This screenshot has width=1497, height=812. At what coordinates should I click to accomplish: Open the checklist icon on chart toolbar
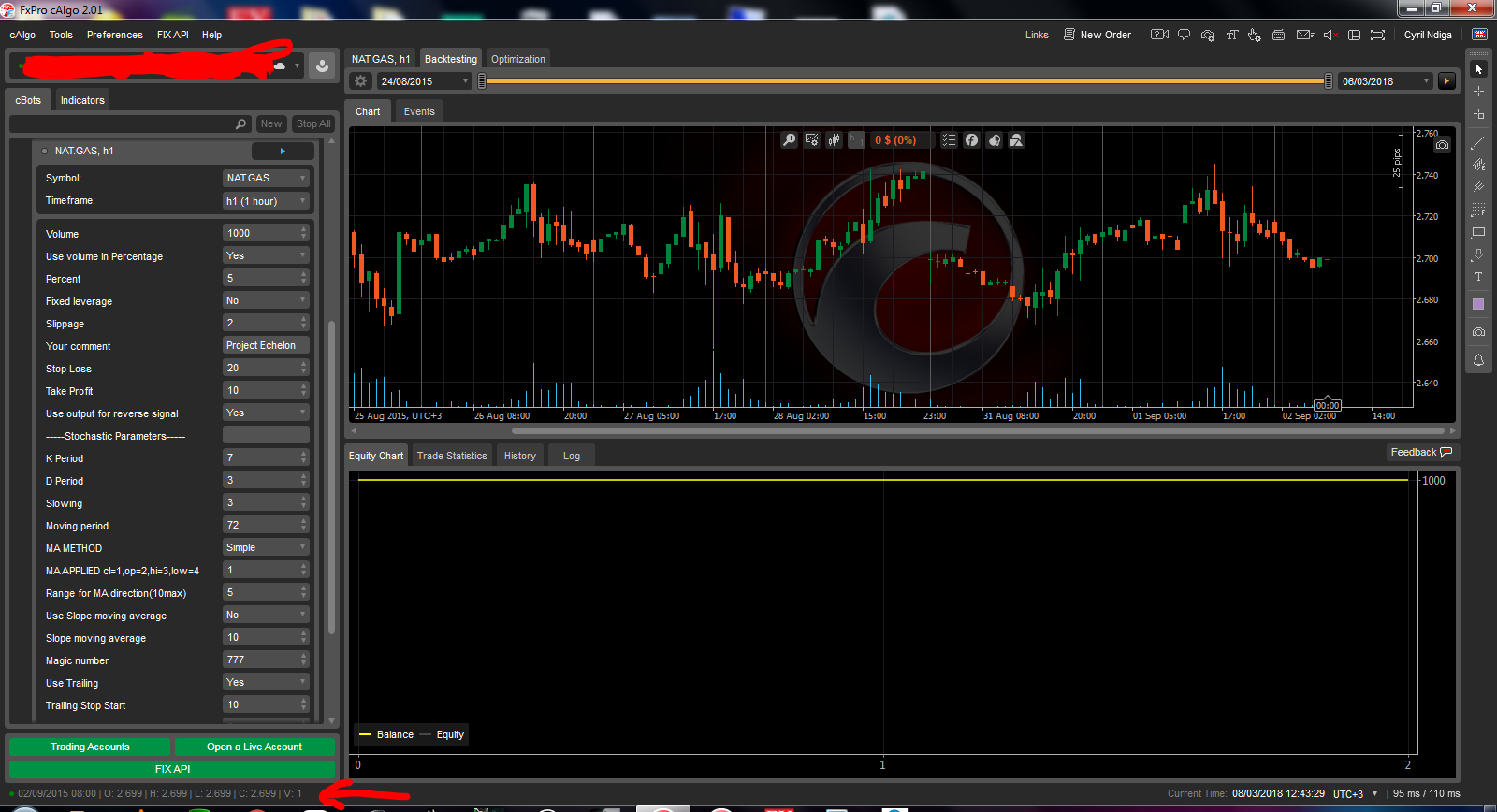[949, 140]
